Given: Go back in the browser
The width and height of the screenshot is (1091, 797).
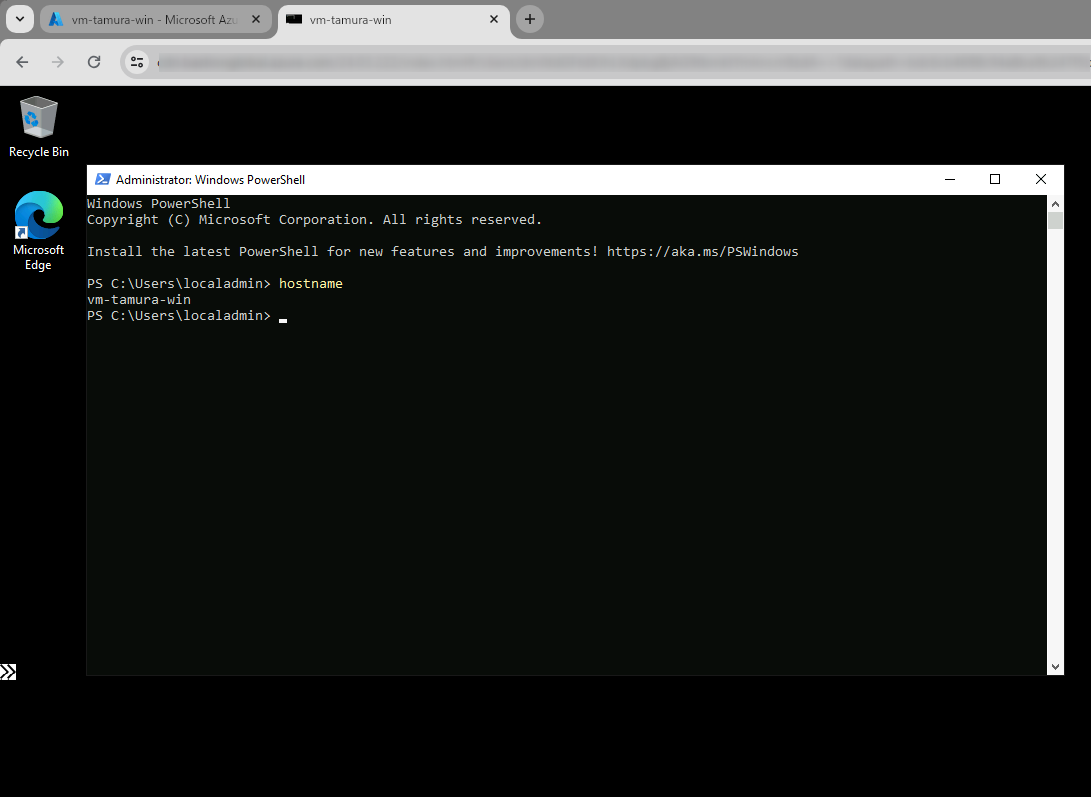Looking at the screenshot, I should pos(22,62).
